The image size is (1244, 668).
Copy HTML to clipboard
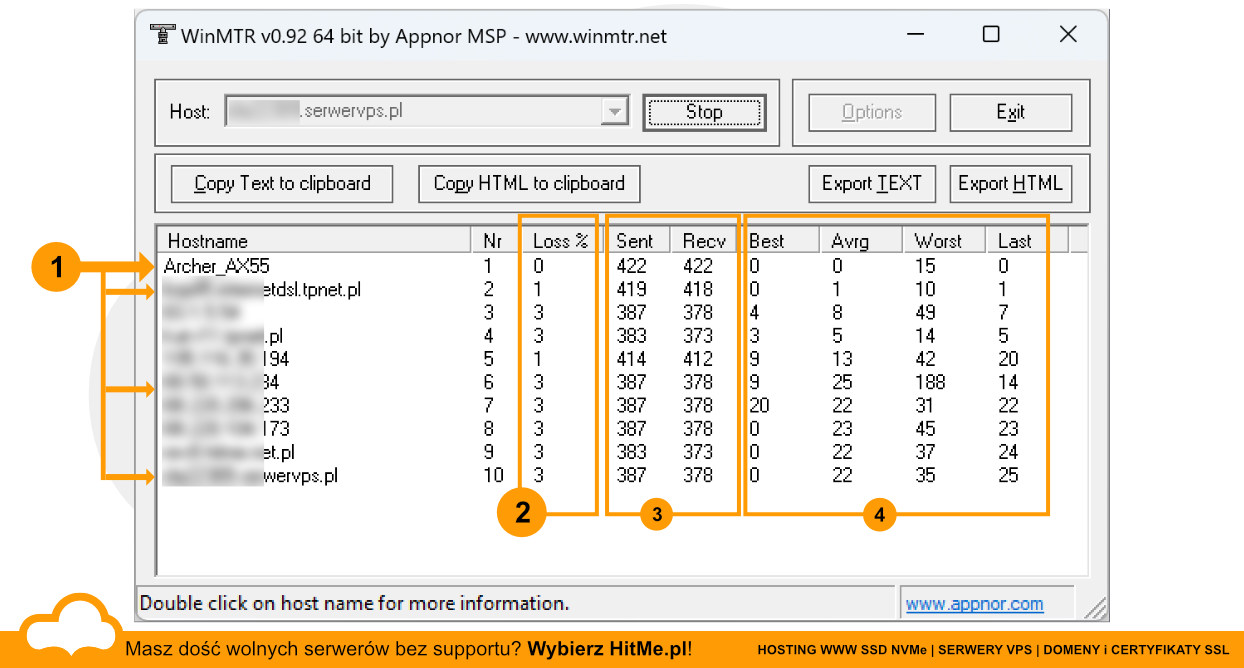coord(529,183)
